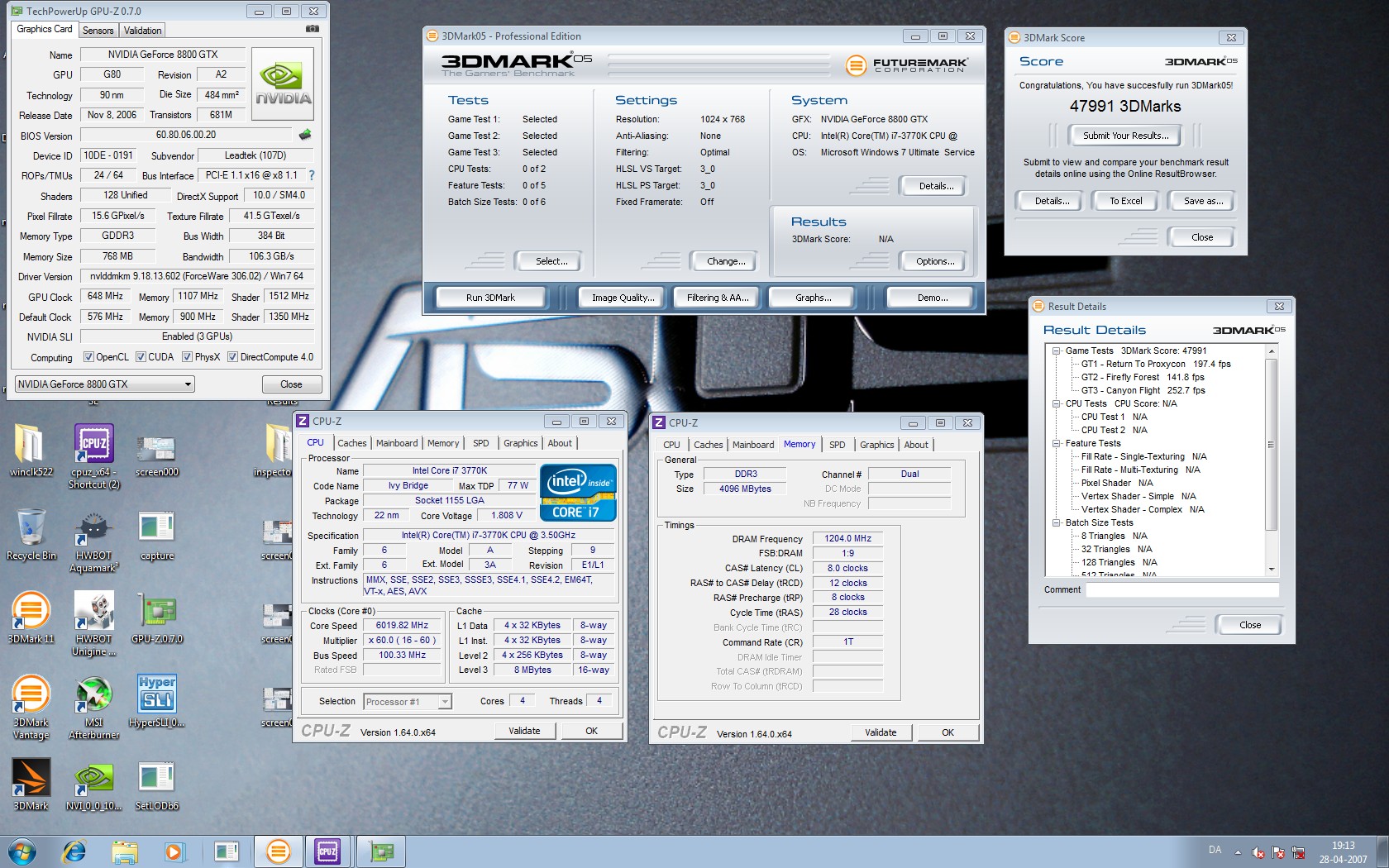The height and width of the screenshot is (868, 1389).
Task: Launch 3DMark desktop shortcut with the orange arrow icon
Action: tap(31, 784)
